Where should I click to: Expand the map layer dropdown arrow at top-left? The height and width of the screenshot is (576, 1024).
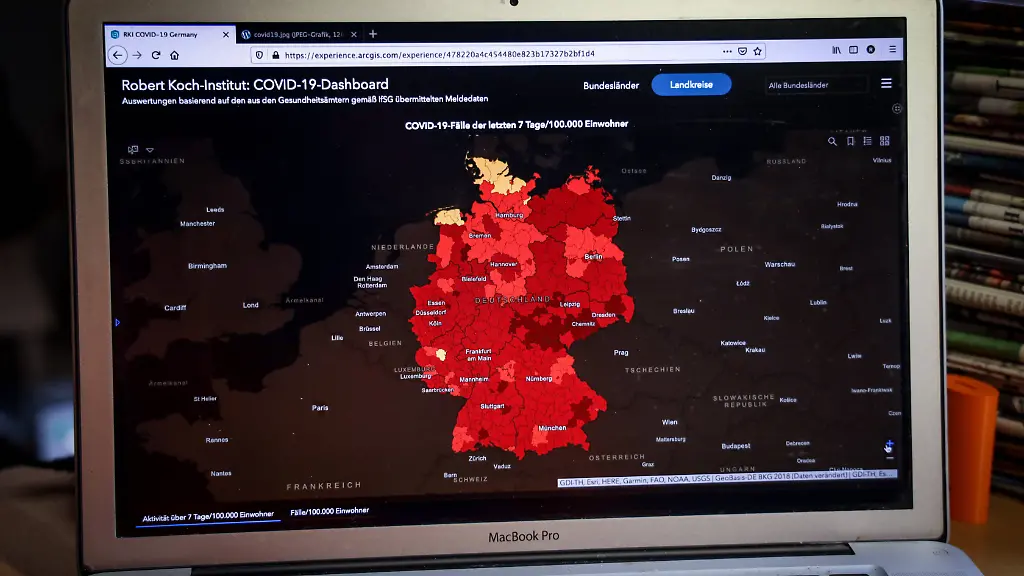[x=150, y=150]
